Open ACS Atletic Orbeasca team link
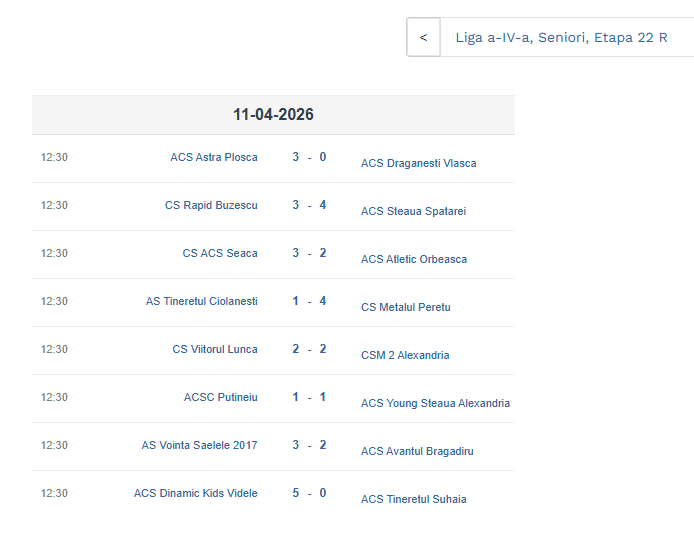The image size is (694, 545). click(x=413, y=259)
